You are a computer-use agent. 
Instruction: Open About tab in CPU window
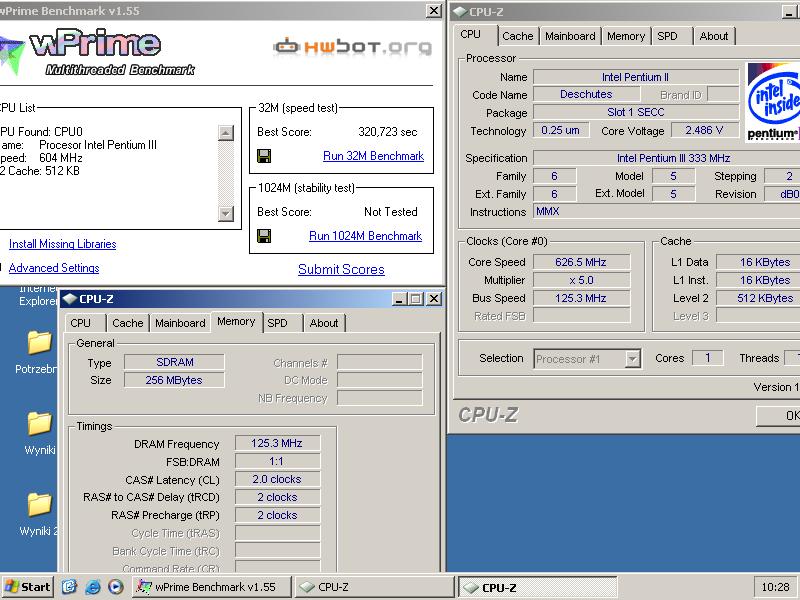(x=714, y=36)
